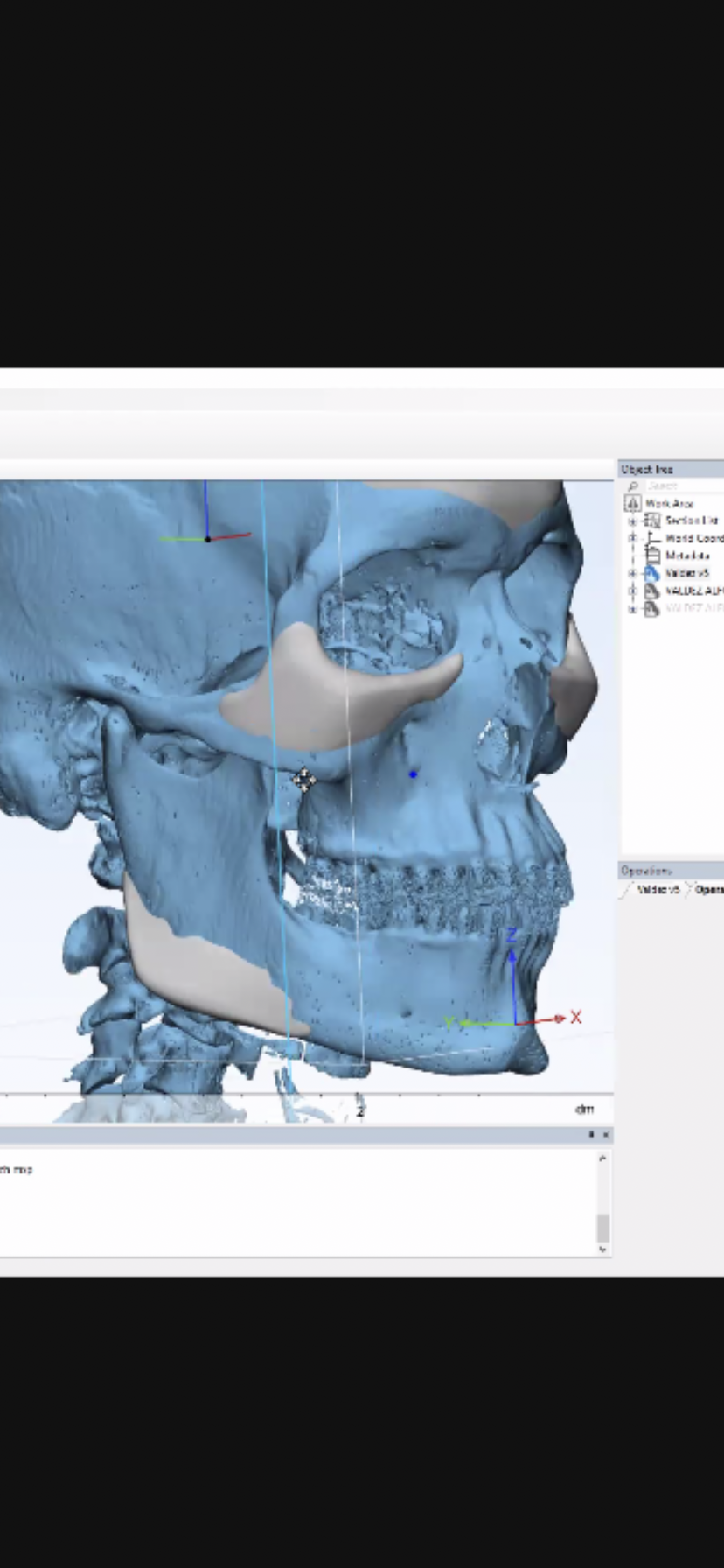The image size is (724, 1568).
Task: Expand the World Coordinate System node
Action: [632, 538]
